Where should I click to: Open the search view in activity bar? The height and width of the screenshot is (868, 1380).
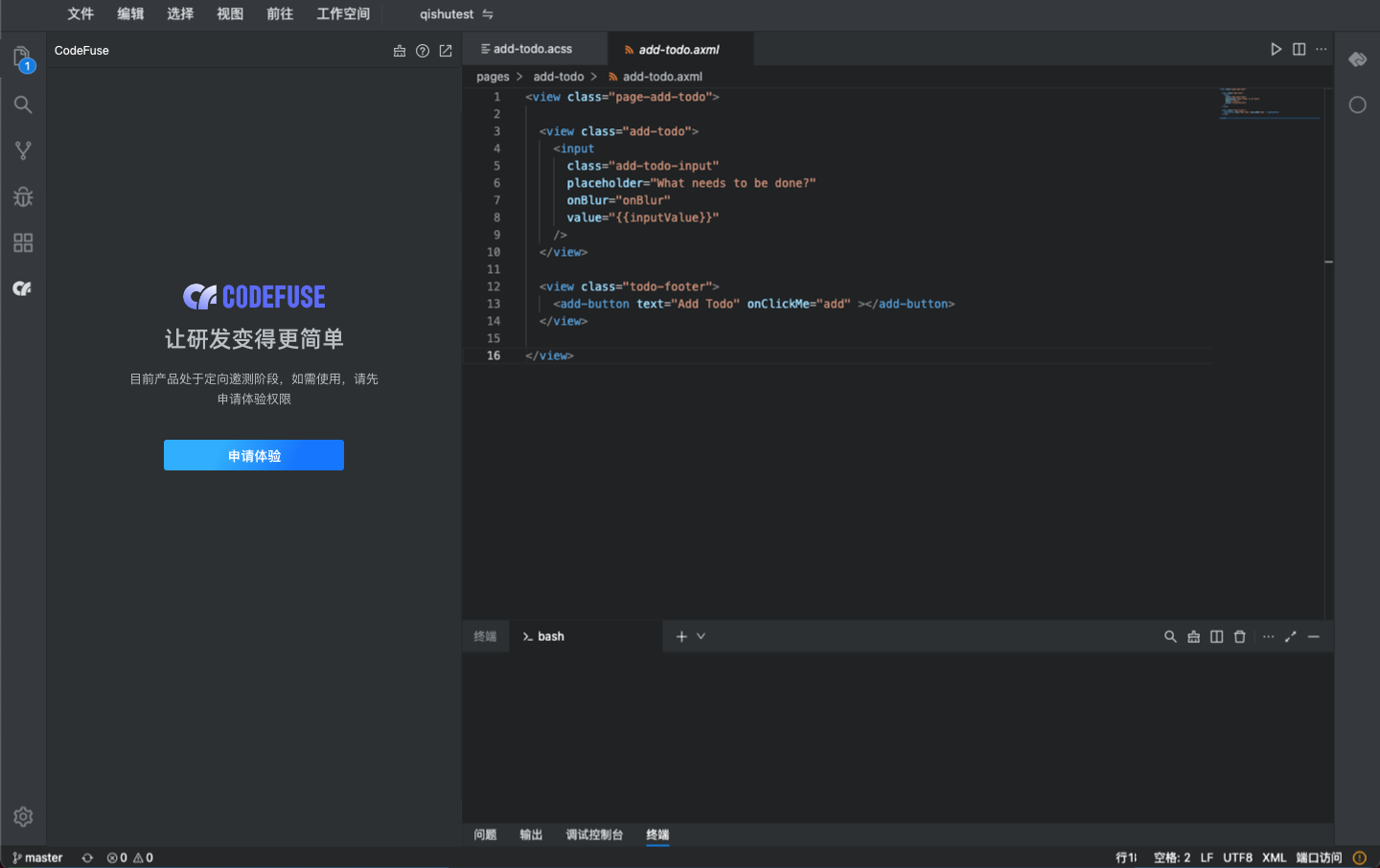point(23,104)
